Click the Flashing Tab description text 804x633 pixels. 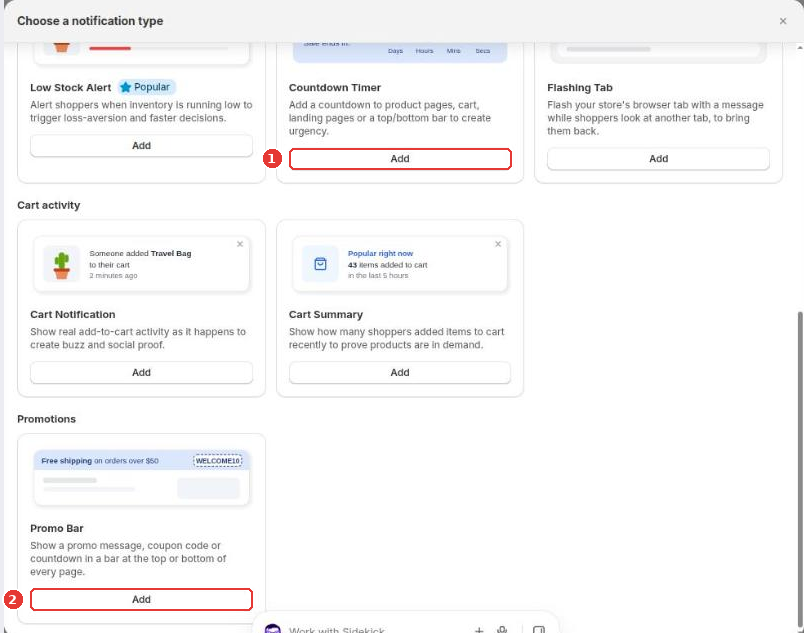click(x=655, y=118)
